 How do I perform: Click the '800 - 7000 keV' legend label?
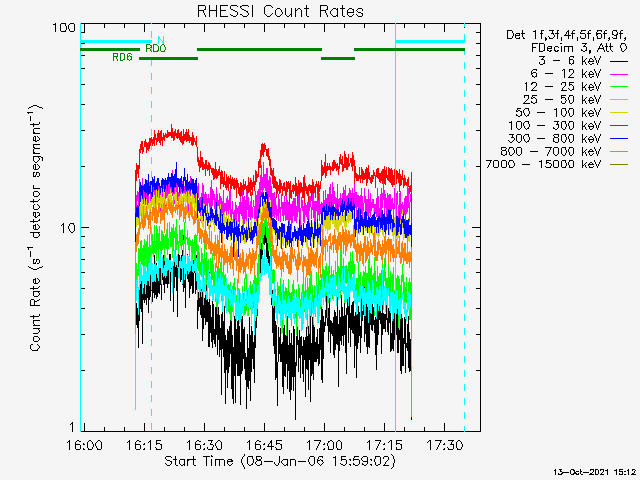[x=551, y=151]
